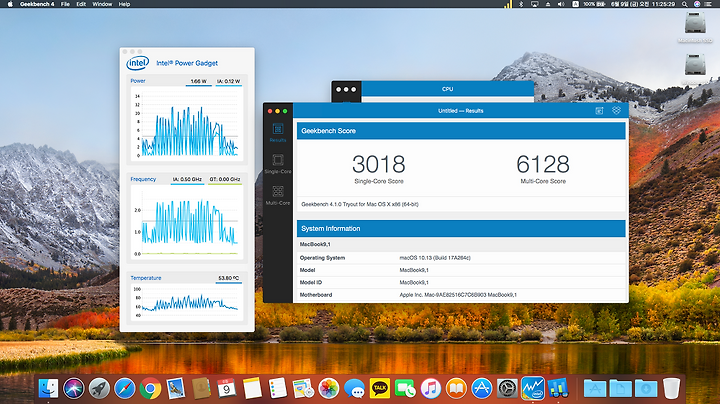Open the Documents folder in the Dock
The width and height of the screenshot is (720, 404).
click(620, 388)
